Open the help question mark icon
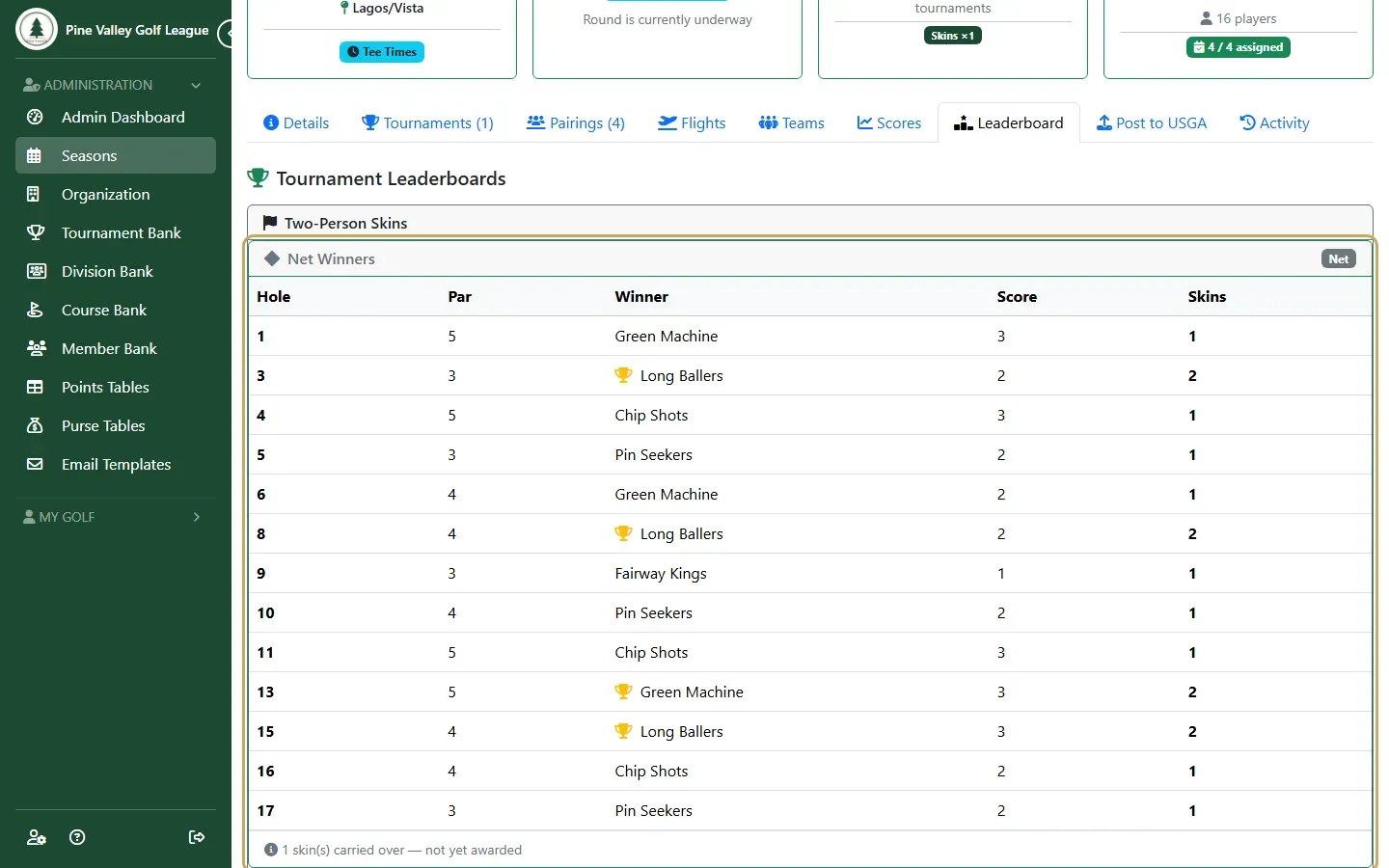Screen dimensions: 1389x868 78,837
